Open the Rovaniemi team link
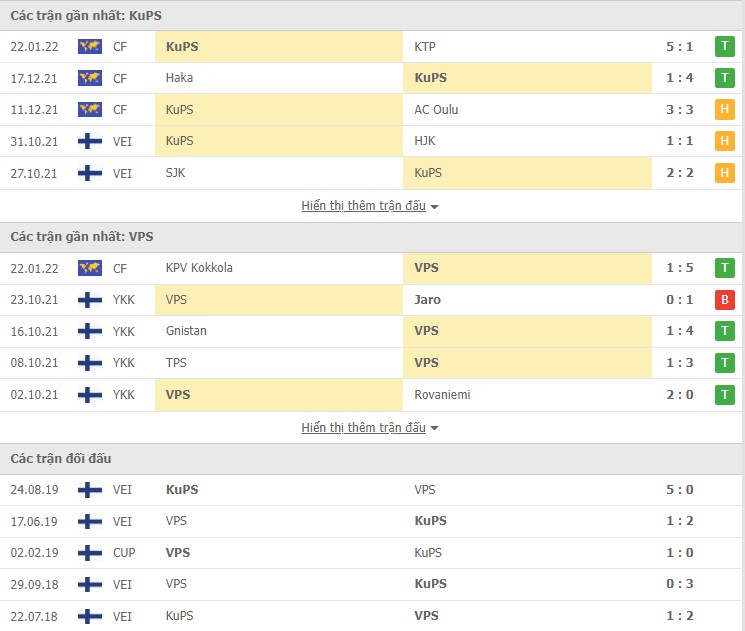 click(442, 395)
